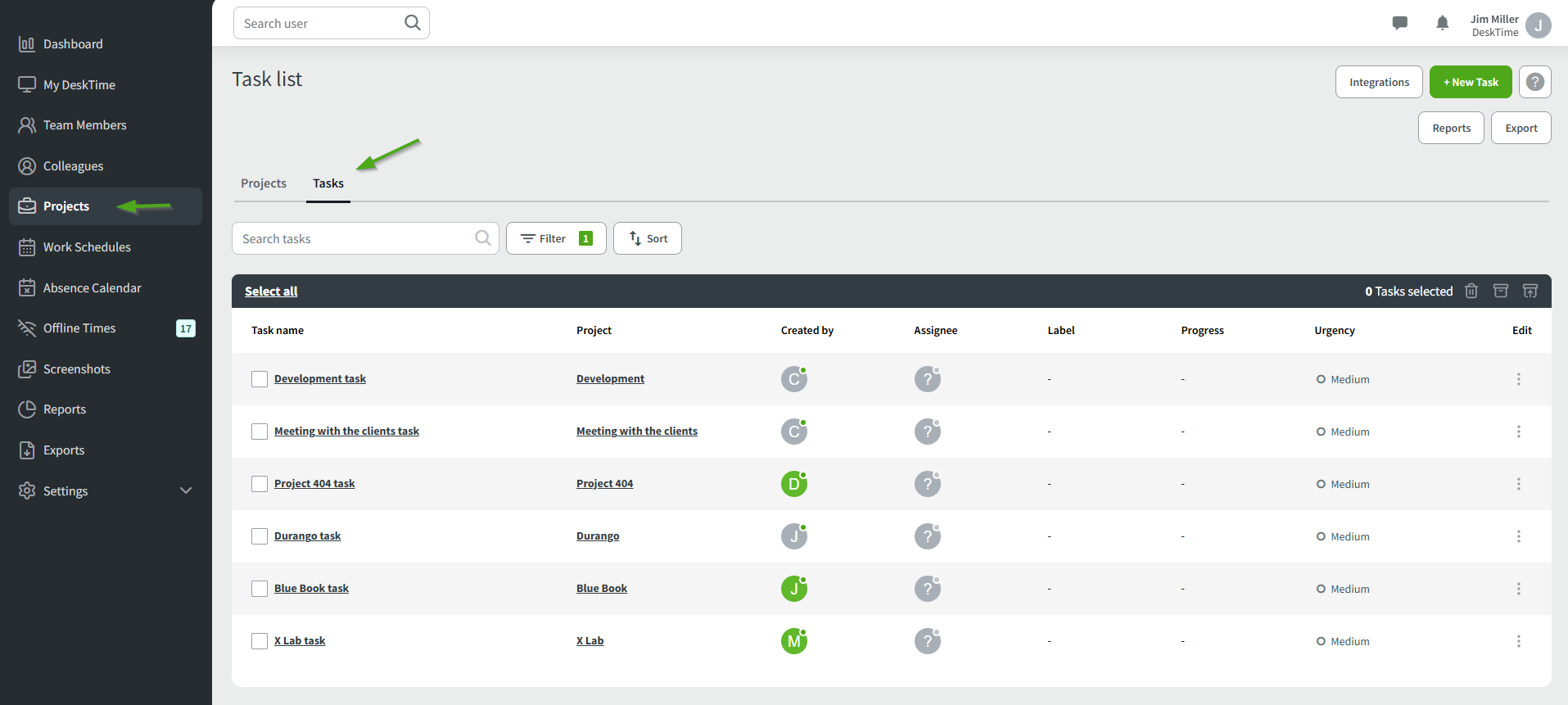Click the archive tasks icon

pos(1501,291)
